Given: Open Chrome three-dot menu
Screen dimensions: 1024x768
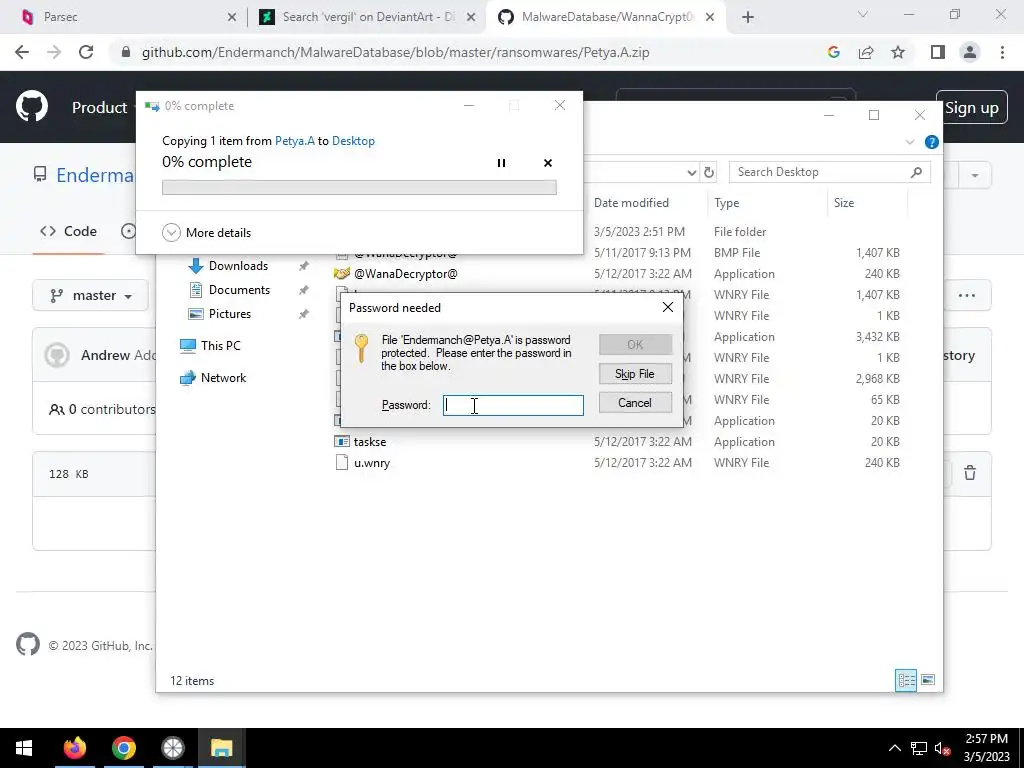Looking at the screenshot, I should (x=1002, y=52).
